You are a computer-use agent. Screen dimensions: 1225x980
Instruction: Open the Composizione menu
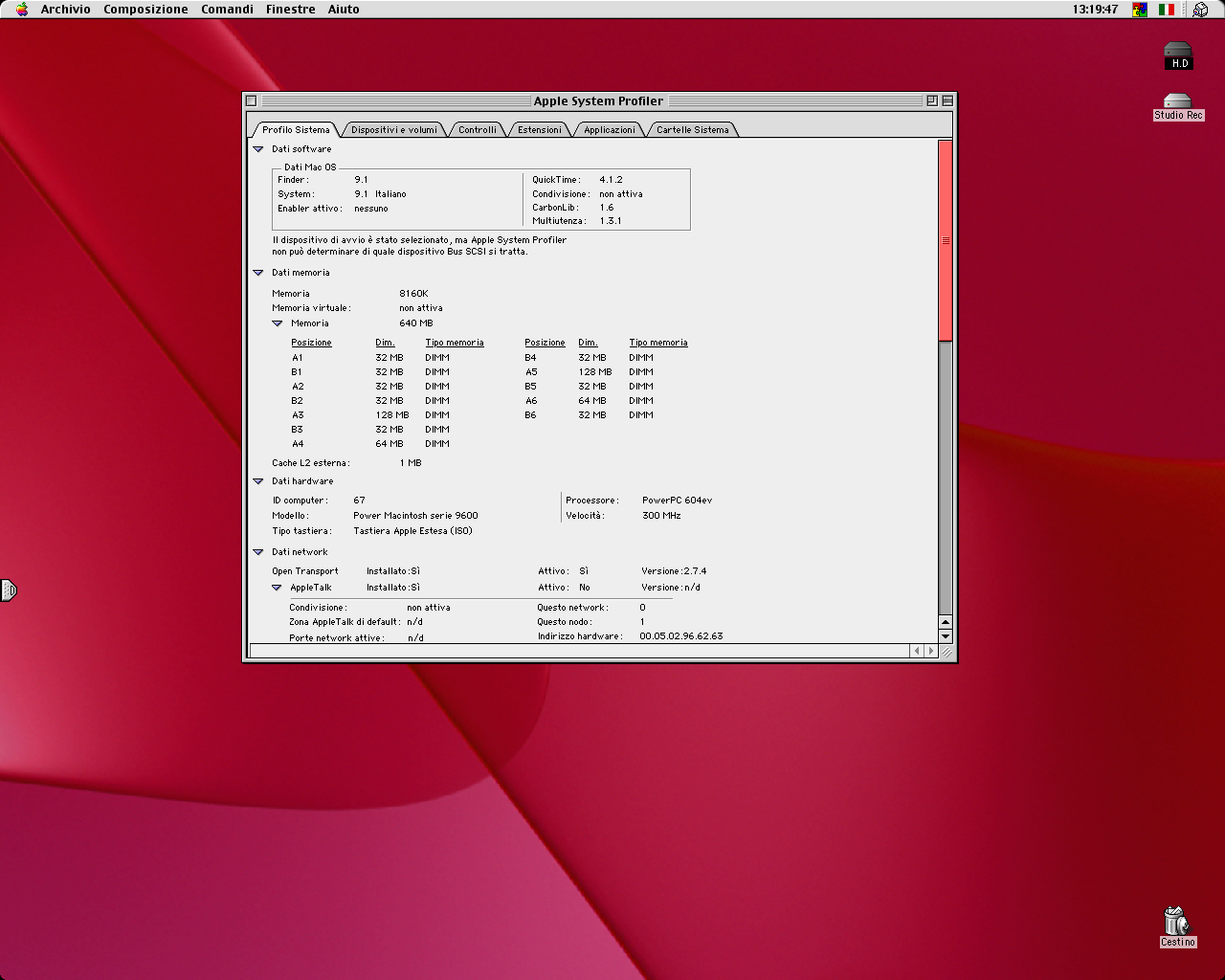click(x=145, y=10)
